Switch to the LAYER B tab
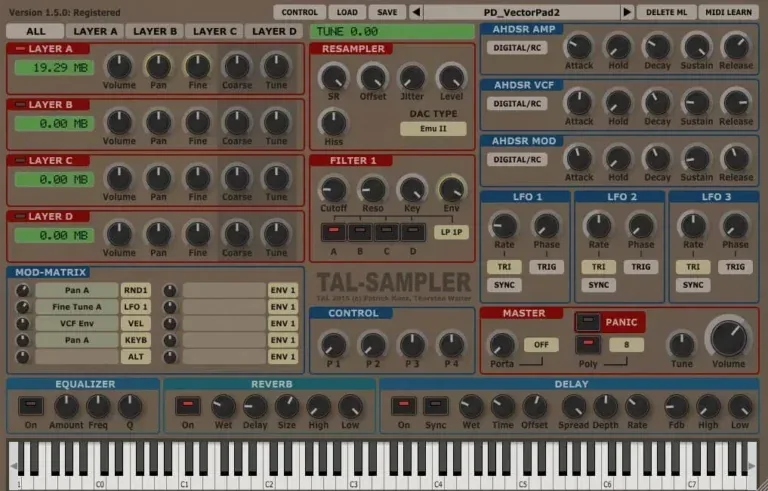 click(x=155, y=31)
